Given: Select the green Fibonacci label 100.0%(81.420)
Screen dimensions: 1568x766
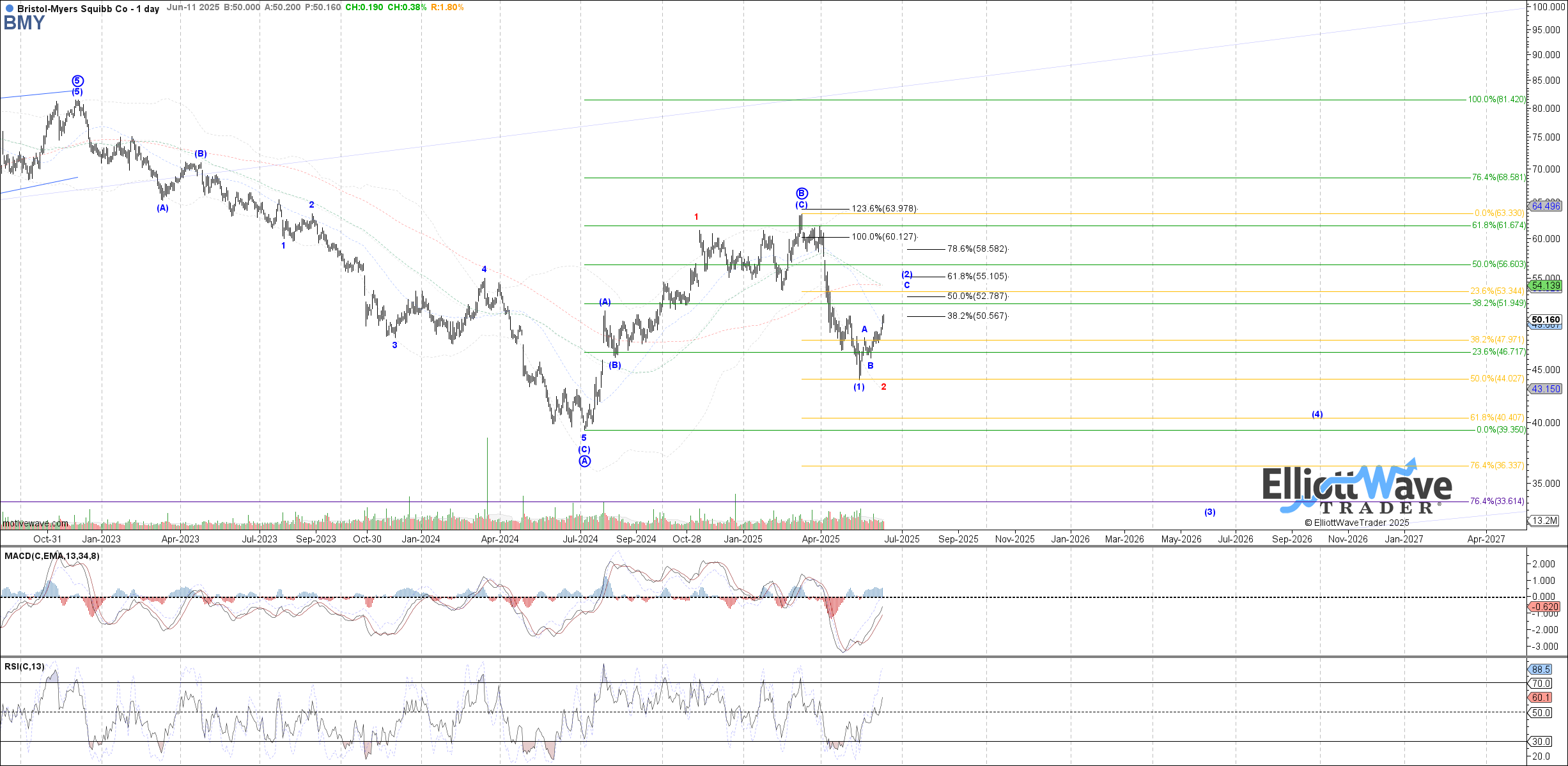Looking at the screenshot, I should pyautogui.click(x=1496, y=100).
